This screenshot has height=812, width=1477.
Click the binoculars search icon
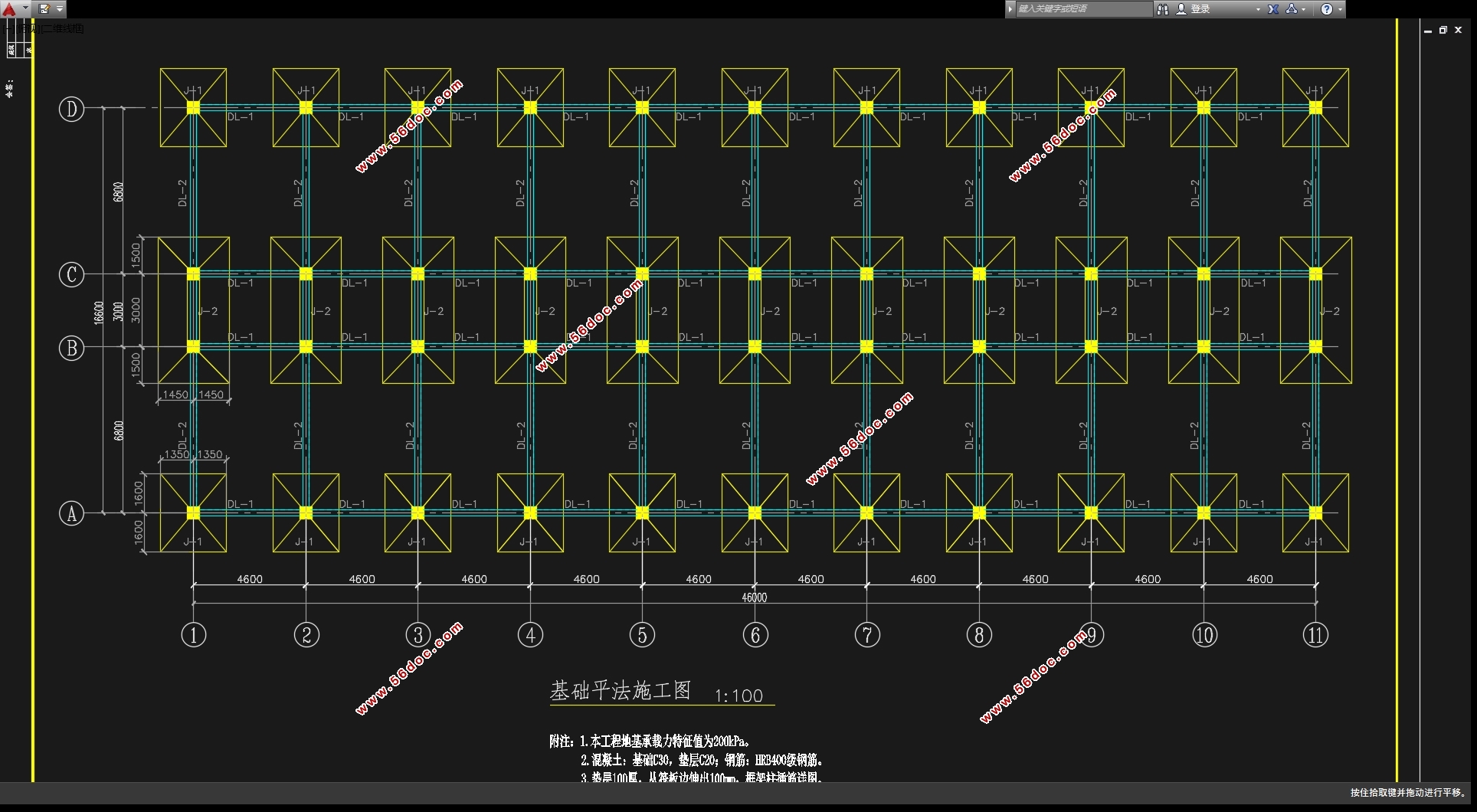tap(1162, 9)
